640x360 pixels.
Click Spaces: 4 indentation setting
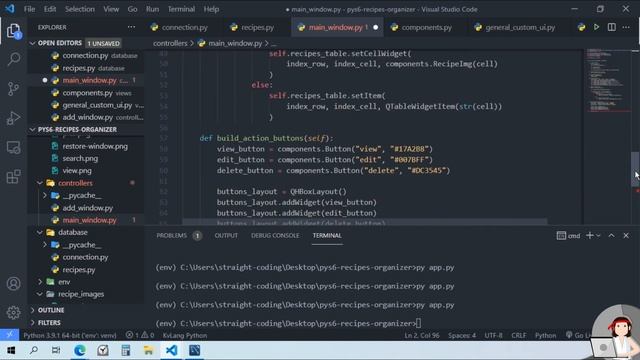point(462,335)
